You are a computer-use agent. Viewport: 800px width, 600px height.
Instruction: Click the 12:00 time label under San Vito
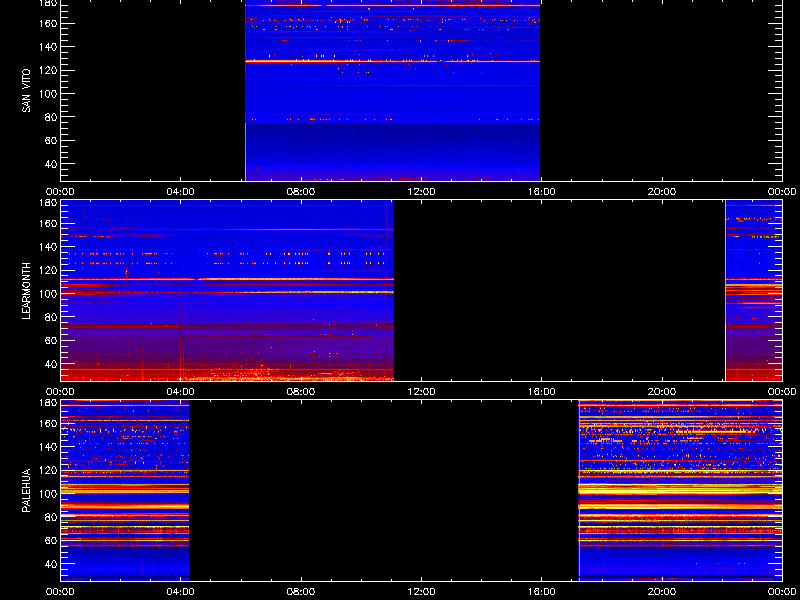[x=421, y=192]
